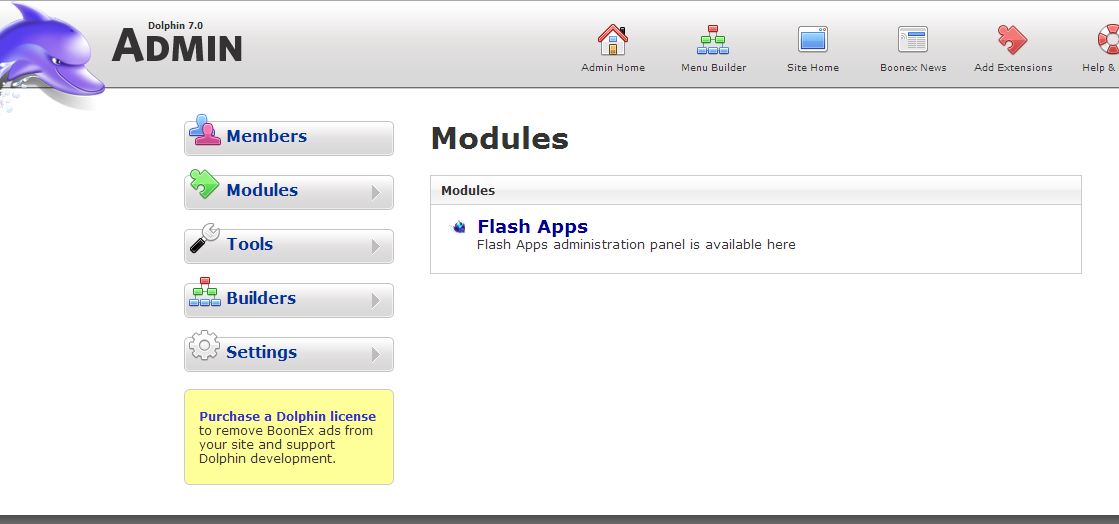Expand the Modules sidebar arrow
The width and height of the screenshot is (1119, 524).
376,192
